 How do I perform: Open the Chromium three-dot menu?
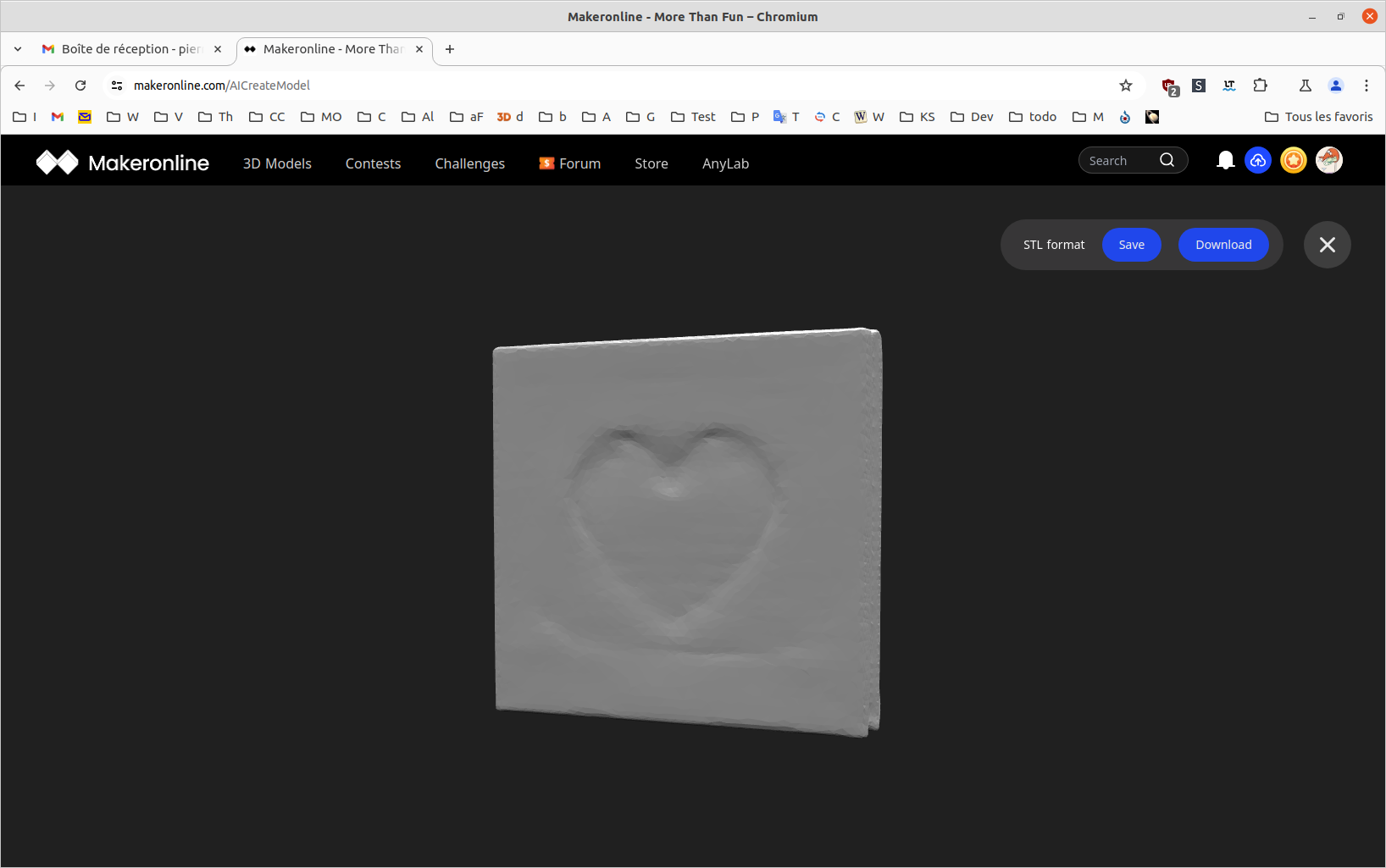click(1366, 86)
